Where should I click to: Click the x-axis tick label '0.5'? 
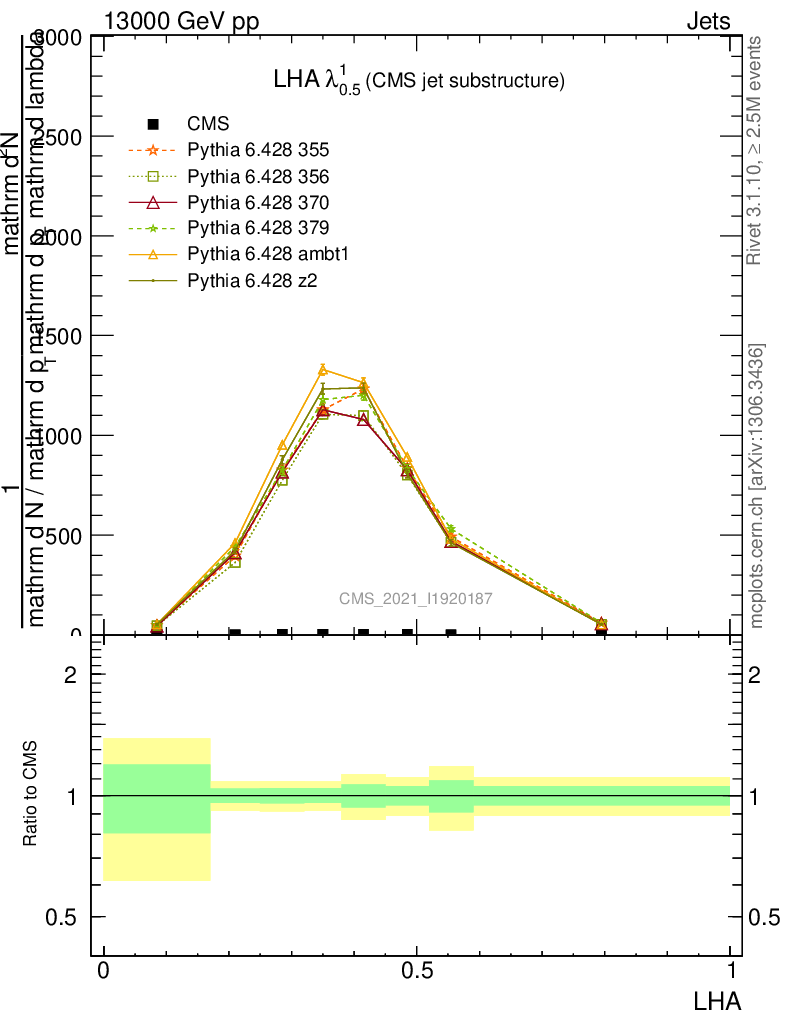[417, 970]
